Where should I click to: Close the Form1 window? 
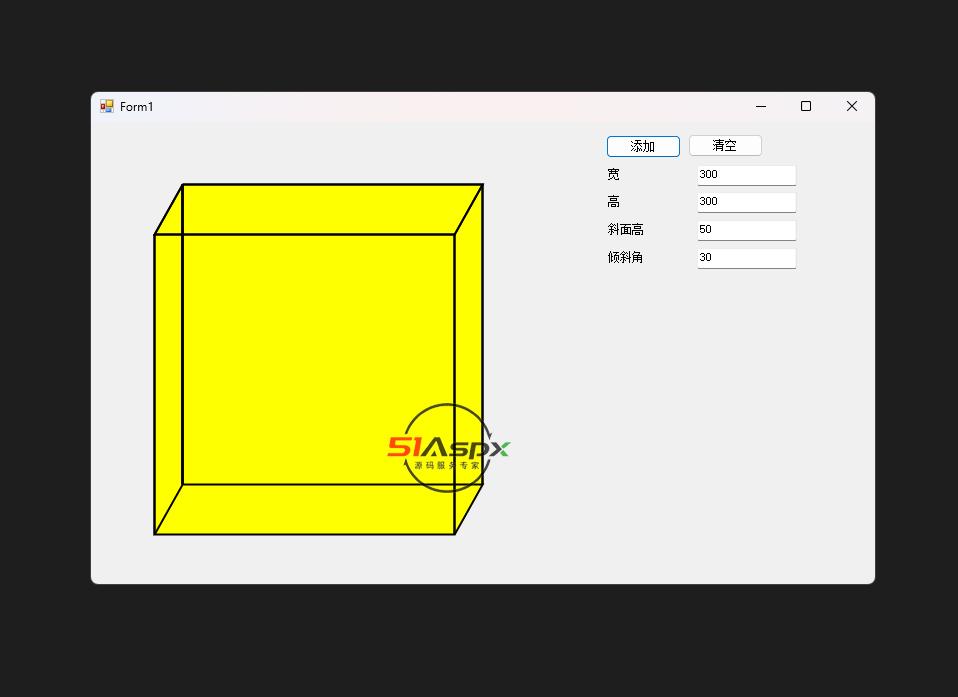852,106
